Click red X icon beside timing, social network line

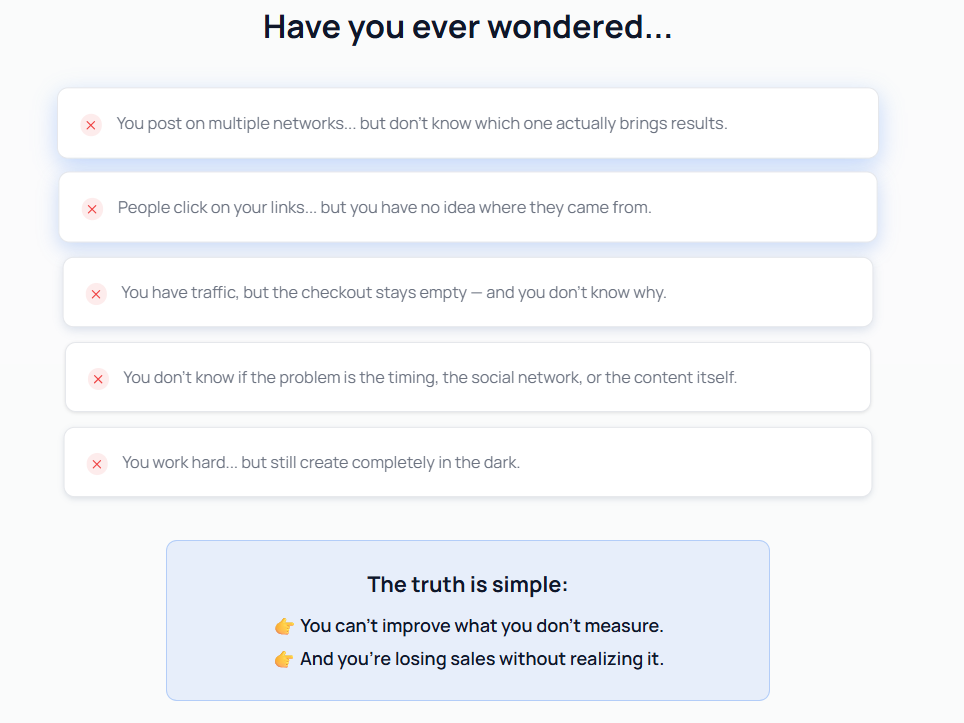coord(98,379)
